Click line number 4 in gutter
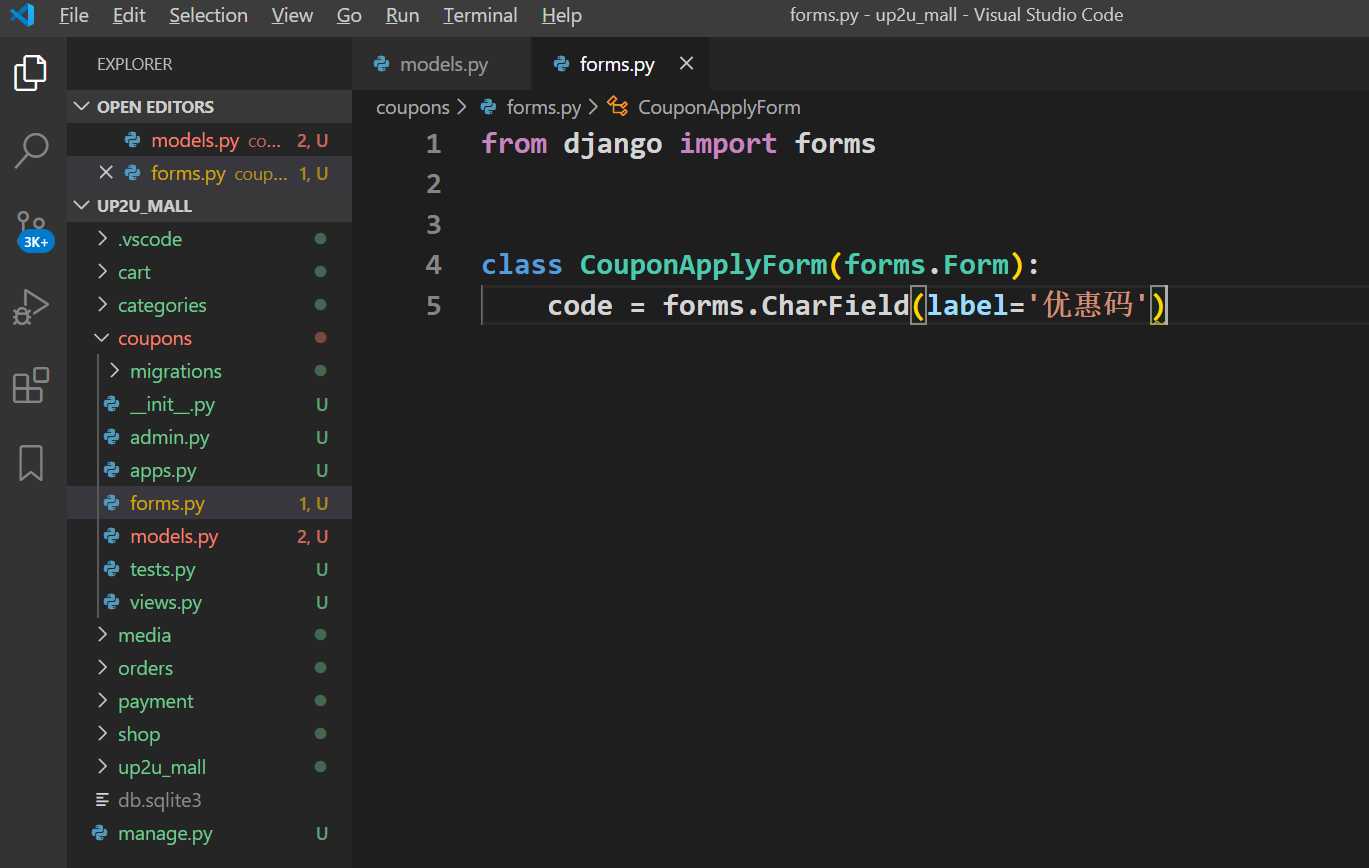Viewport: 1369px width, 868px height. coord(433,265)
